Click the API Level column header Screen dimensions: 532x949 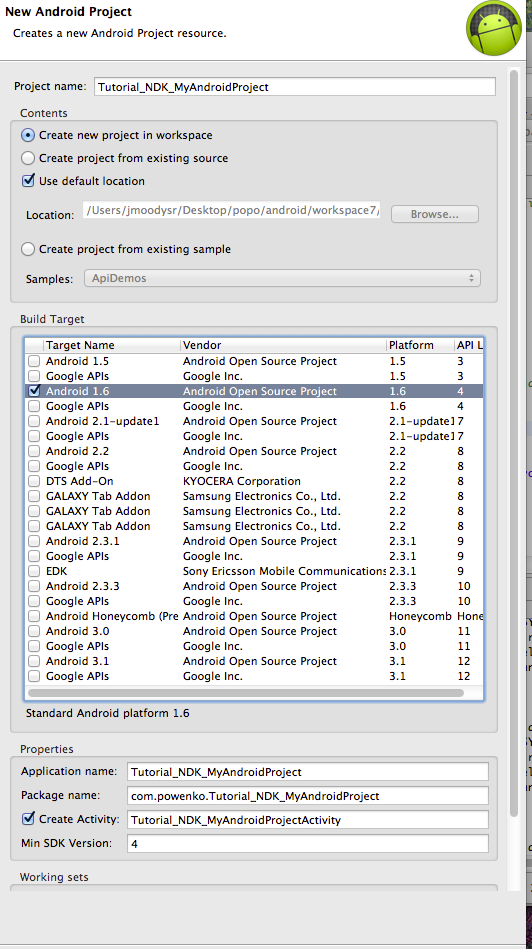469,345
